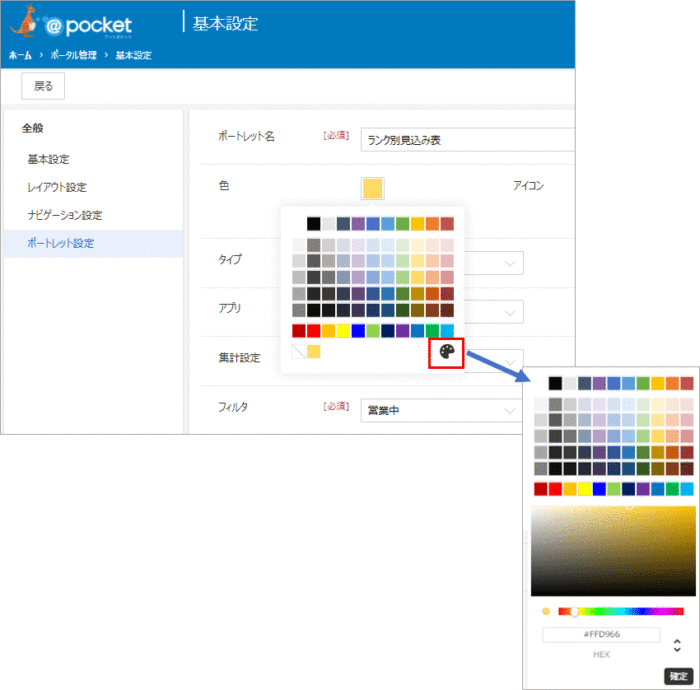Open レイアウト設定 in the sidebar
Viewport: 700px width, 690px height.
pyautogui.click(x=57, y=187)
